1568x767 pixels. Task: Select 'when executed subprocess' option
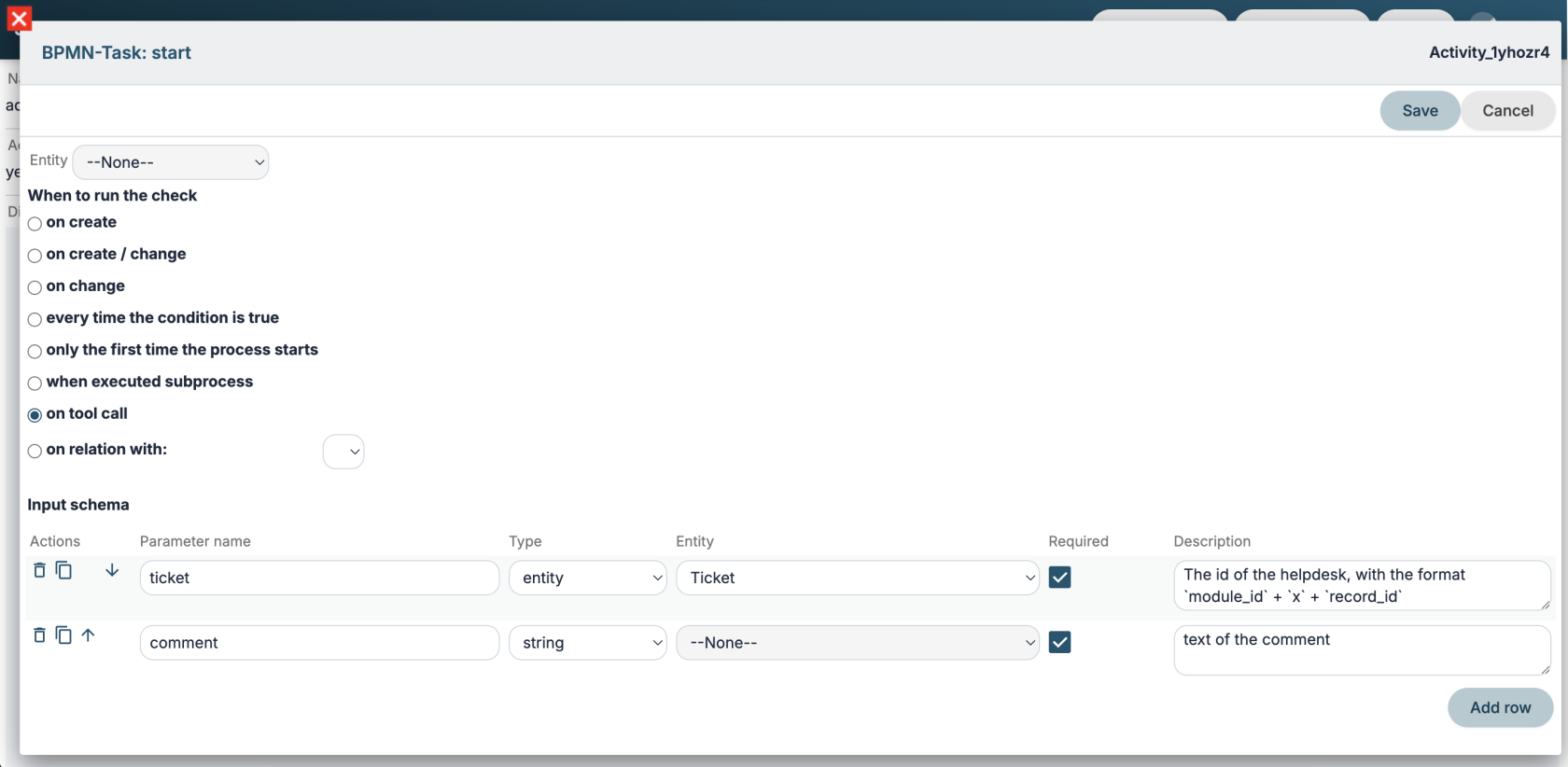[x=35, y=383]
